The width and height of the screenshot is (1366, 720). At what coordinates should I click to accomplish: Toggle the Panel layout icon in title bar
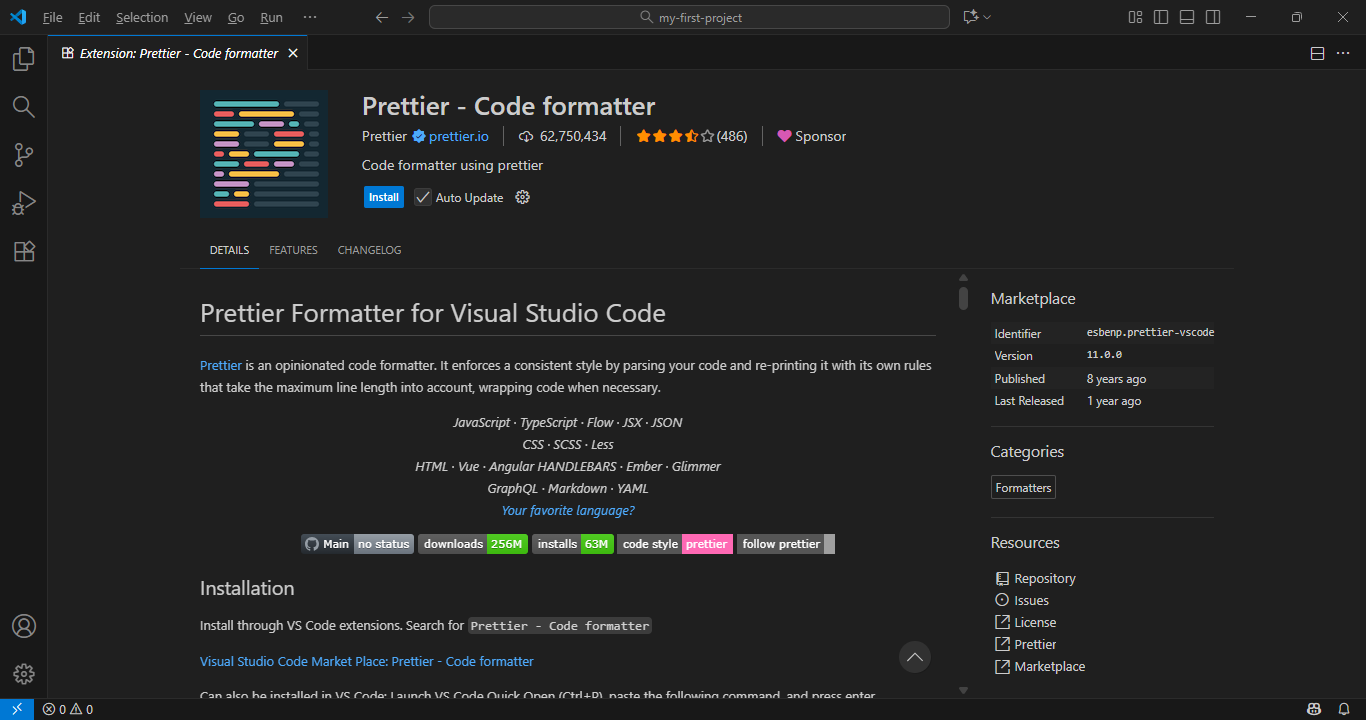[1186, 17]
